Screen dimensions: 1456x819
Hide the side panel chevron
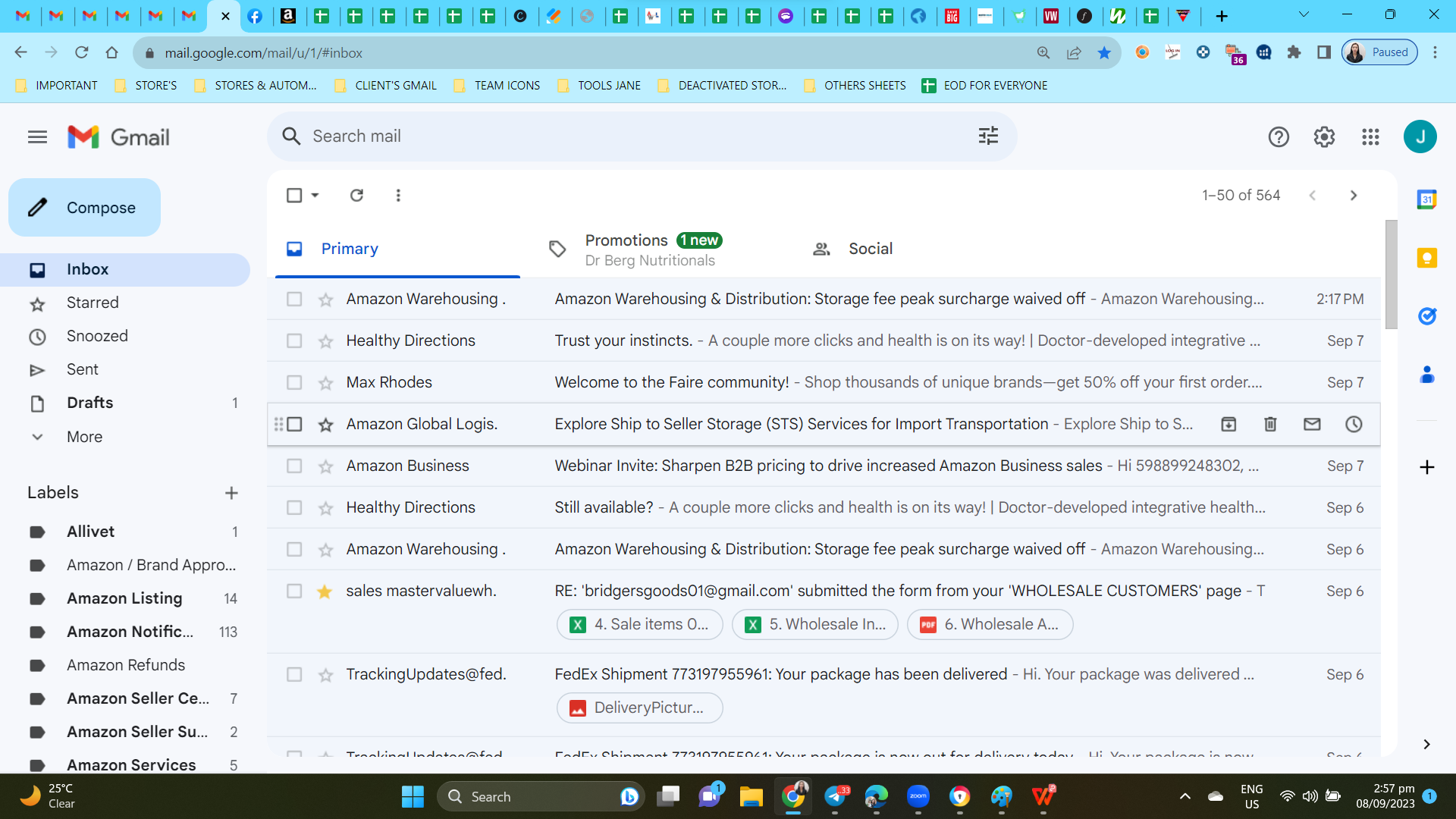point(1426,745)
